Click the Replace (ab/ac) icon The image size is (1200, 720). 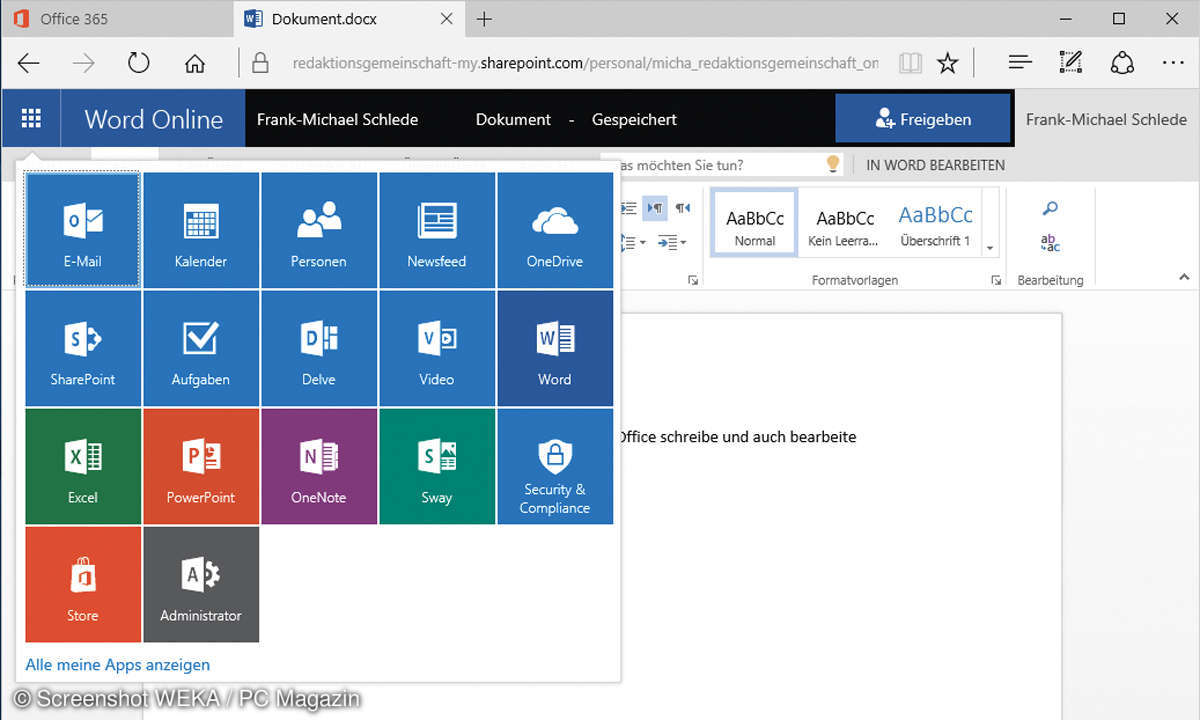point(1050,243)
